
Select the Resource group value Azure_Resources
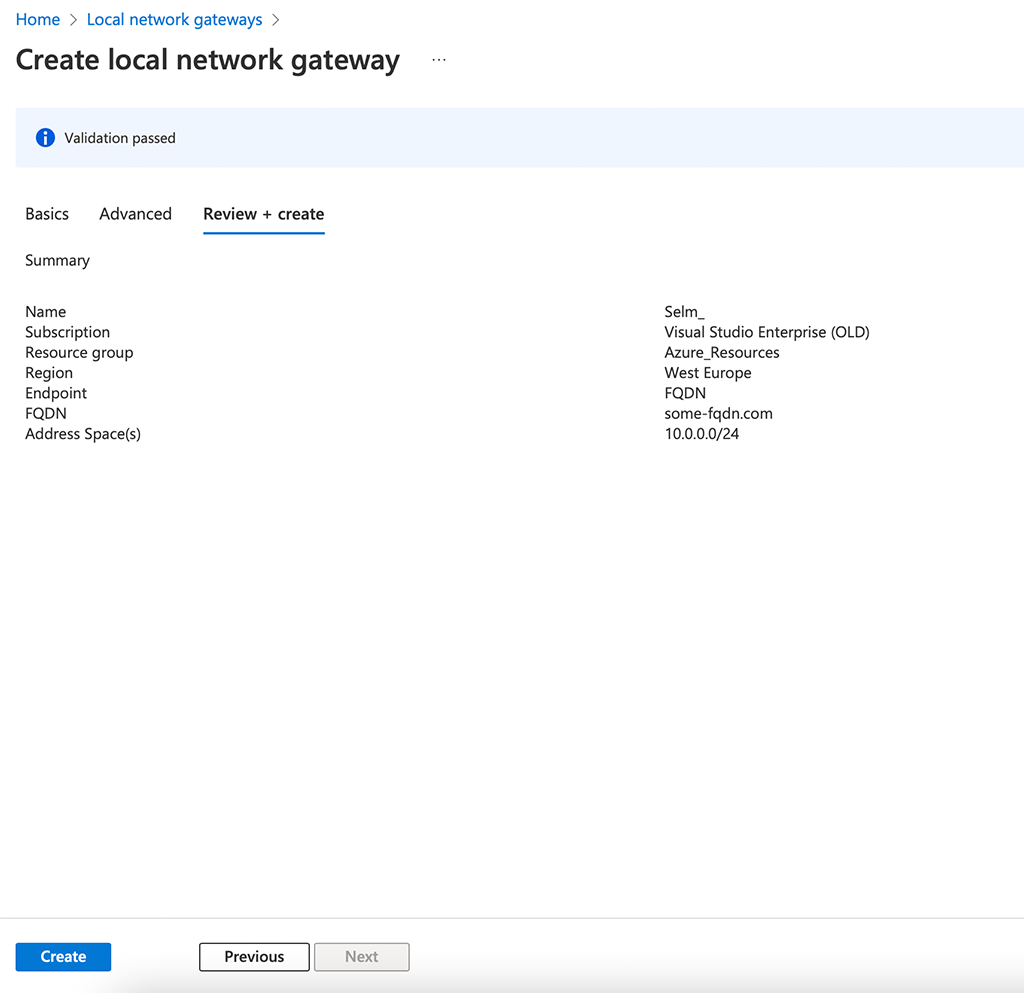pos(721,352)
